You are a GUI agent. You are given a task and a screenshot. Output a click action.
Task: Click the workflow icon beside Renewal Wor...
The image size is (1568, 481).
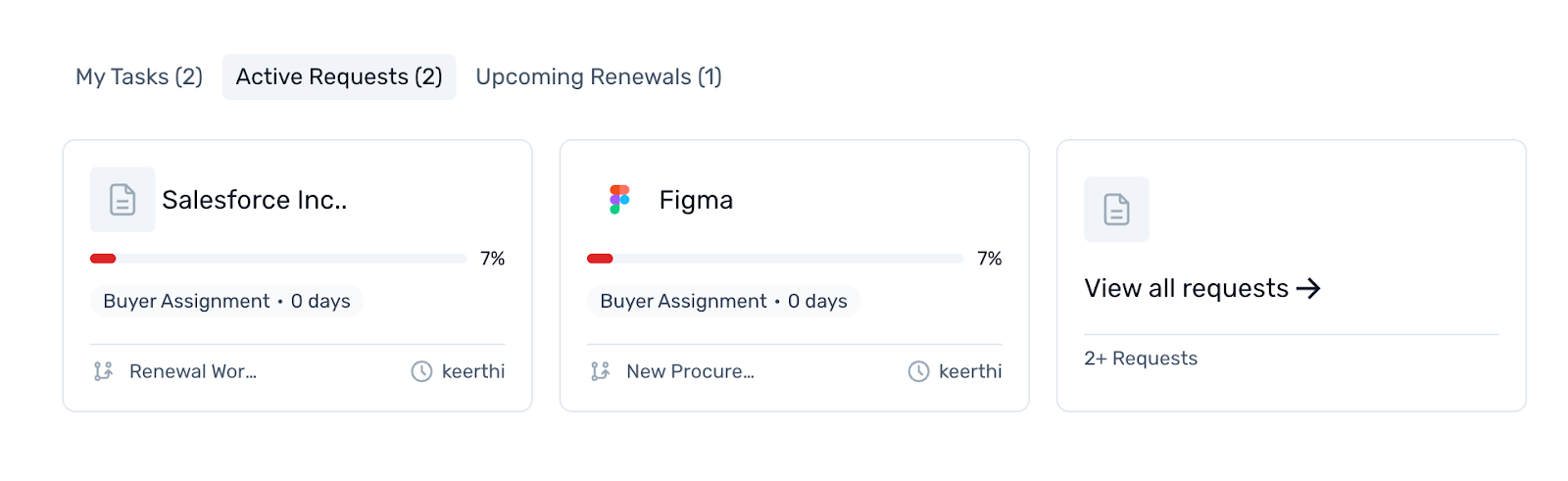tap(103, 371)
